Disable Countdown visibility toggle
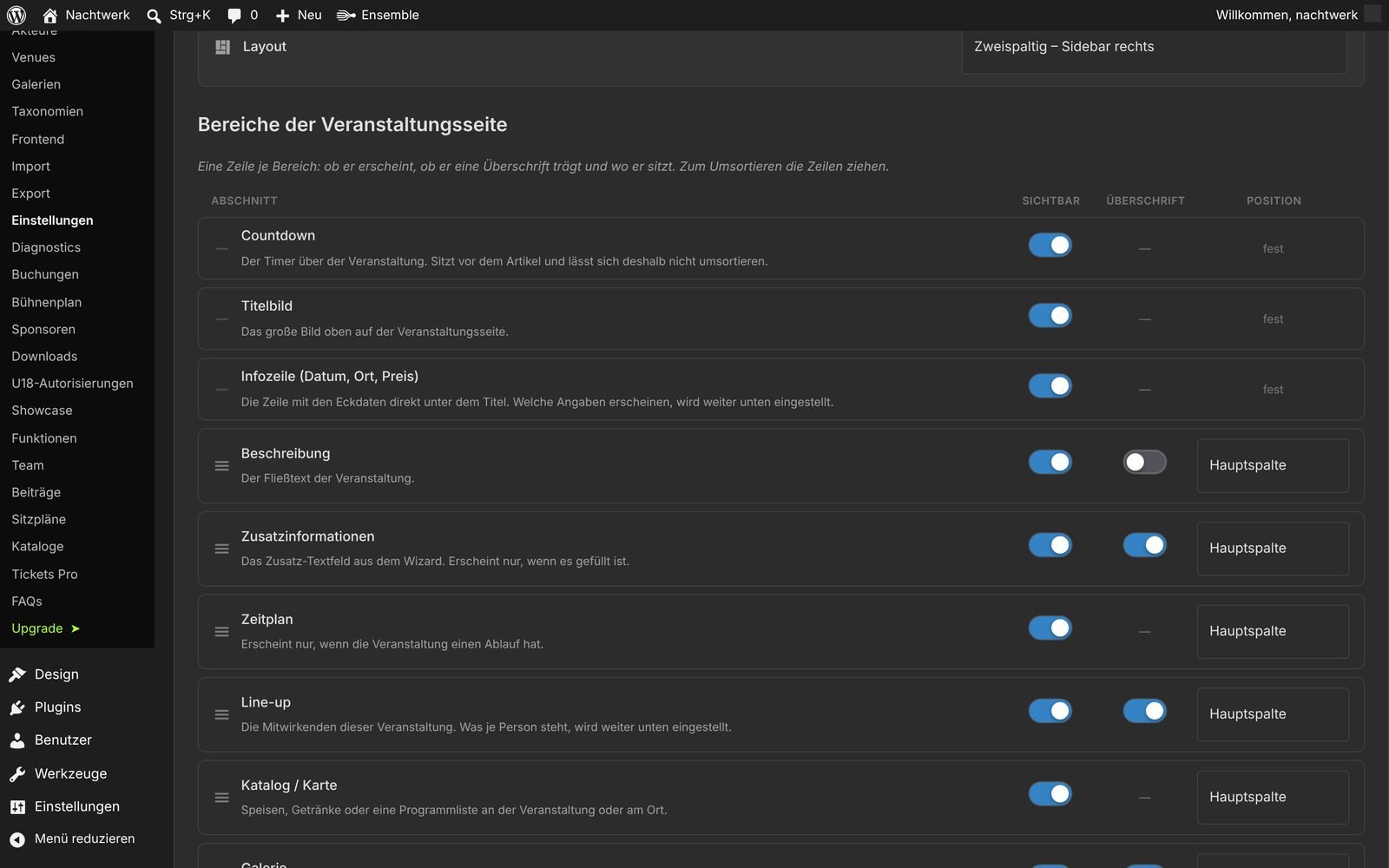Image resolution: width=1389 pixels, height=868 pixels. 1050,245
